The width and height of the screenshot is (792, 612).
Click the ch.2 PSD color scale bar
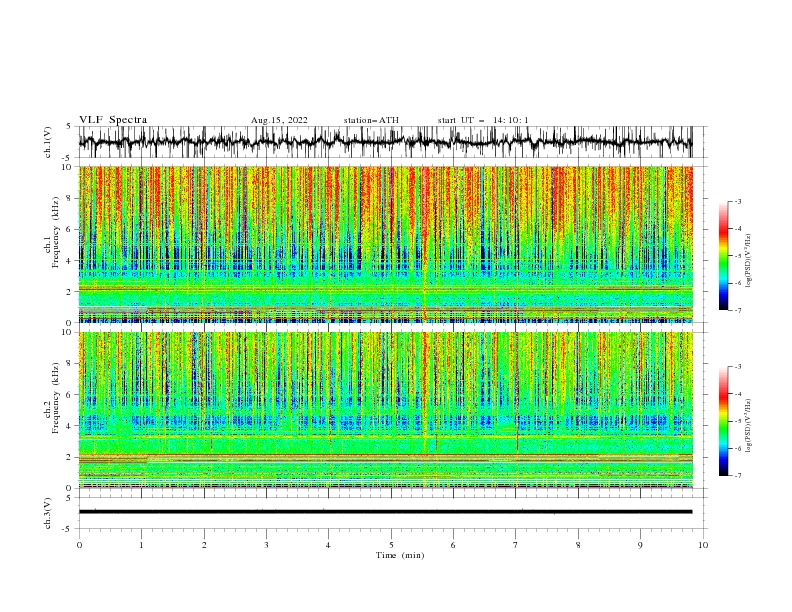723,421
